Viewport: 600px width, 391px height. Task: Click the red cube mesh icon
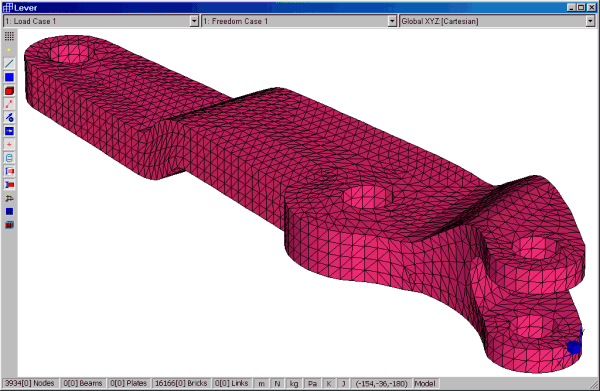click(x=9, y=225)
